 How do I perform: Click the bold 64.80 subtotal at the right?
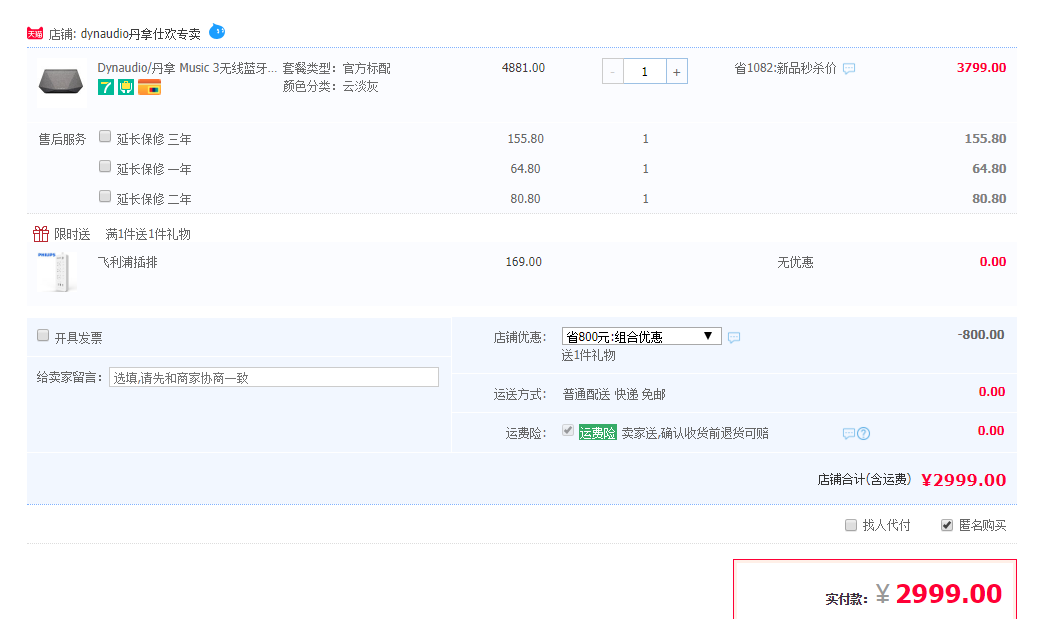coord(989,169)
